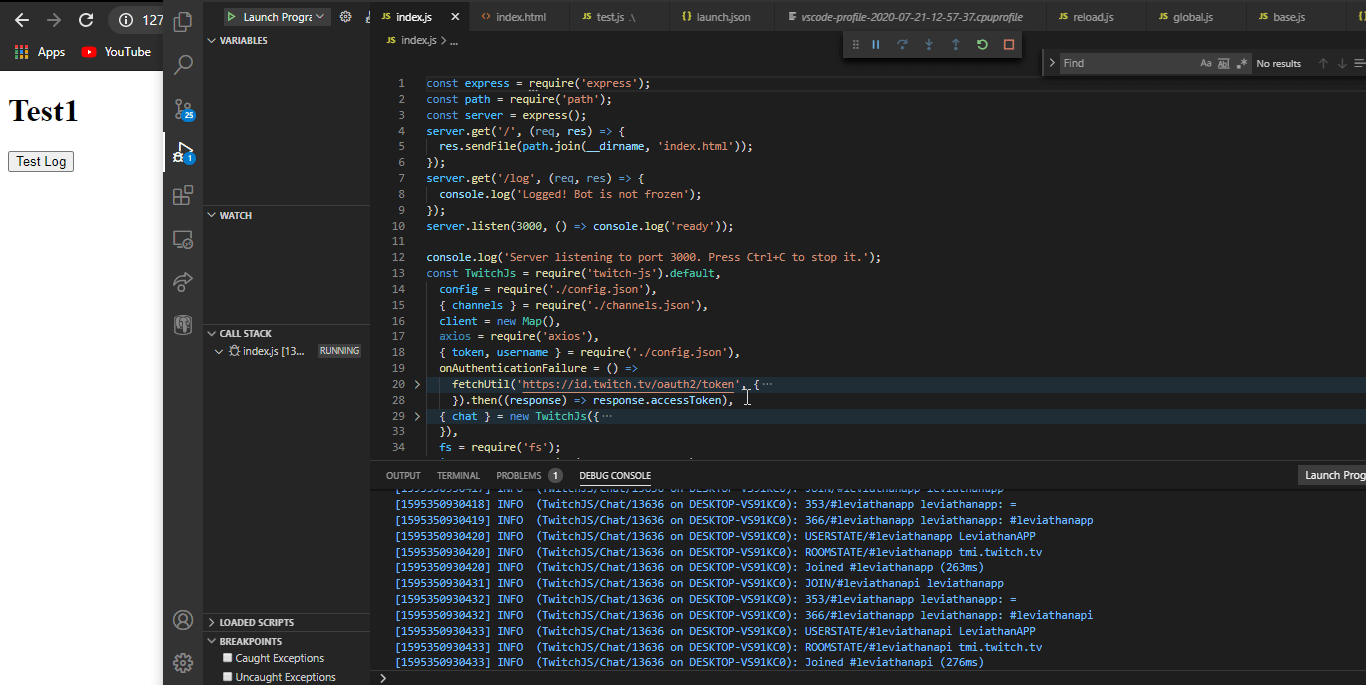Open the YouTube bookmark in the browser

tap(116, 52)
